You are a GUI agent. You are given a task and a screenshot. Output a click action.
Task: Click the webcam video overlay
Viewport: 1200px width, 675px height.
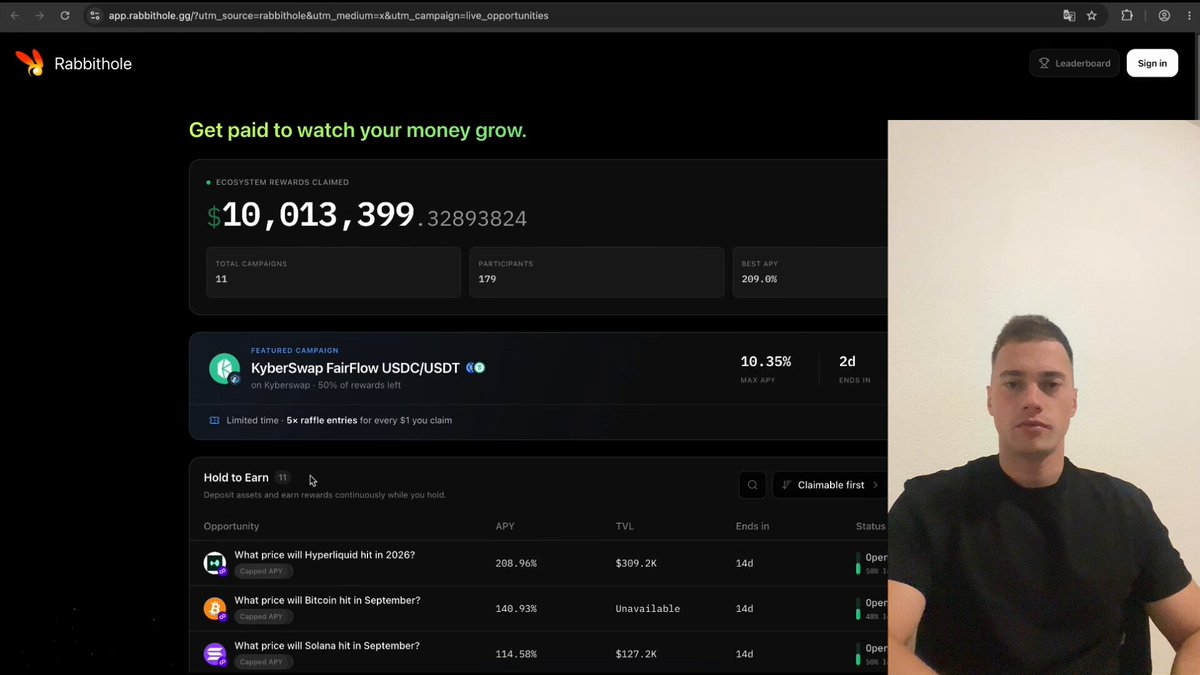1043,397
